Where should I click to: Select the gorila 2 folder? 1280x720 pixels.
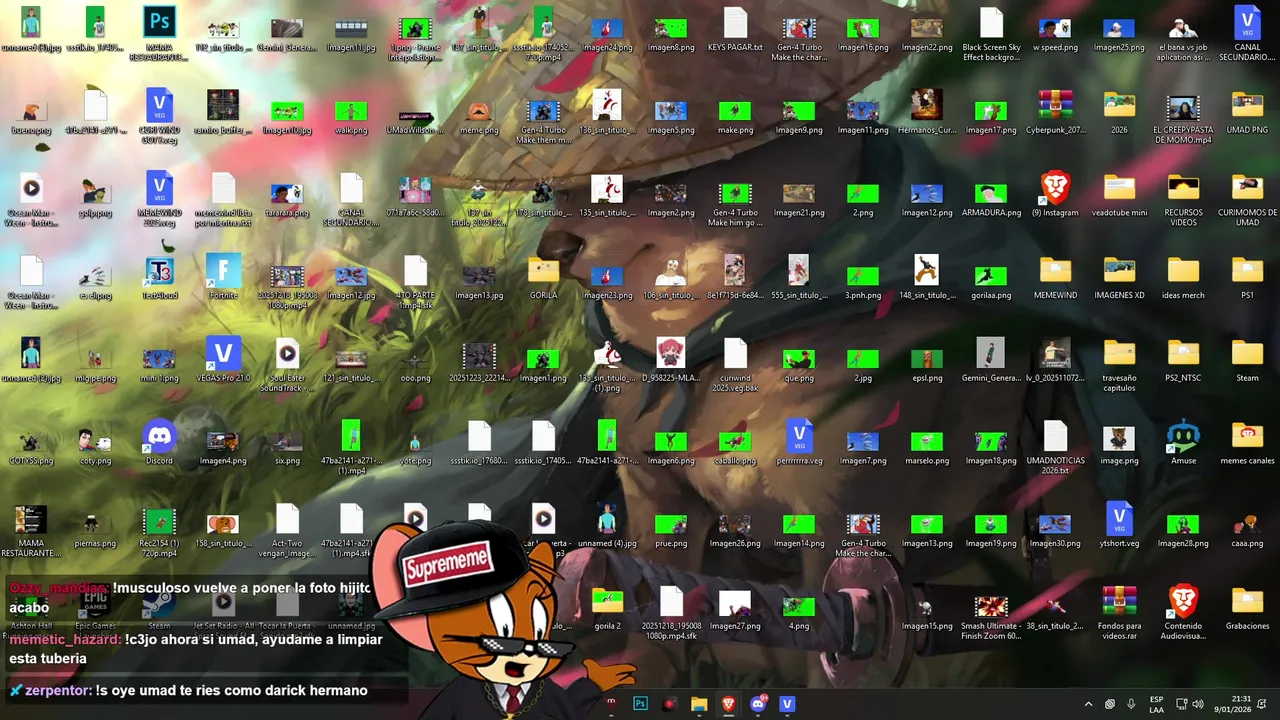[607, 608]
